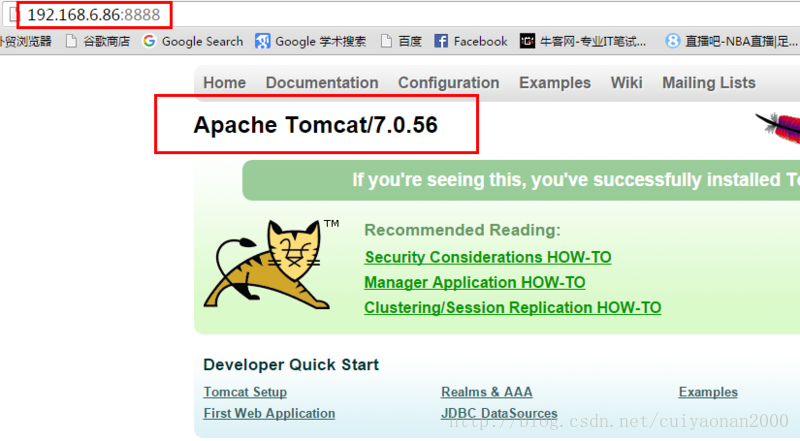Open the First Web Application link
This screenshot has height=441, width=800.
click(269, 413)
